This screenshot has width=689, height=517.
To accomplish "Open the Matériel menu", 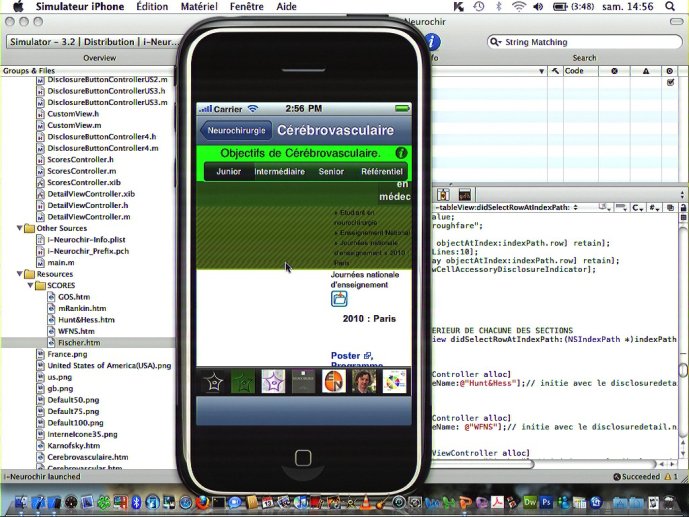I will click(x=199, y=7).
